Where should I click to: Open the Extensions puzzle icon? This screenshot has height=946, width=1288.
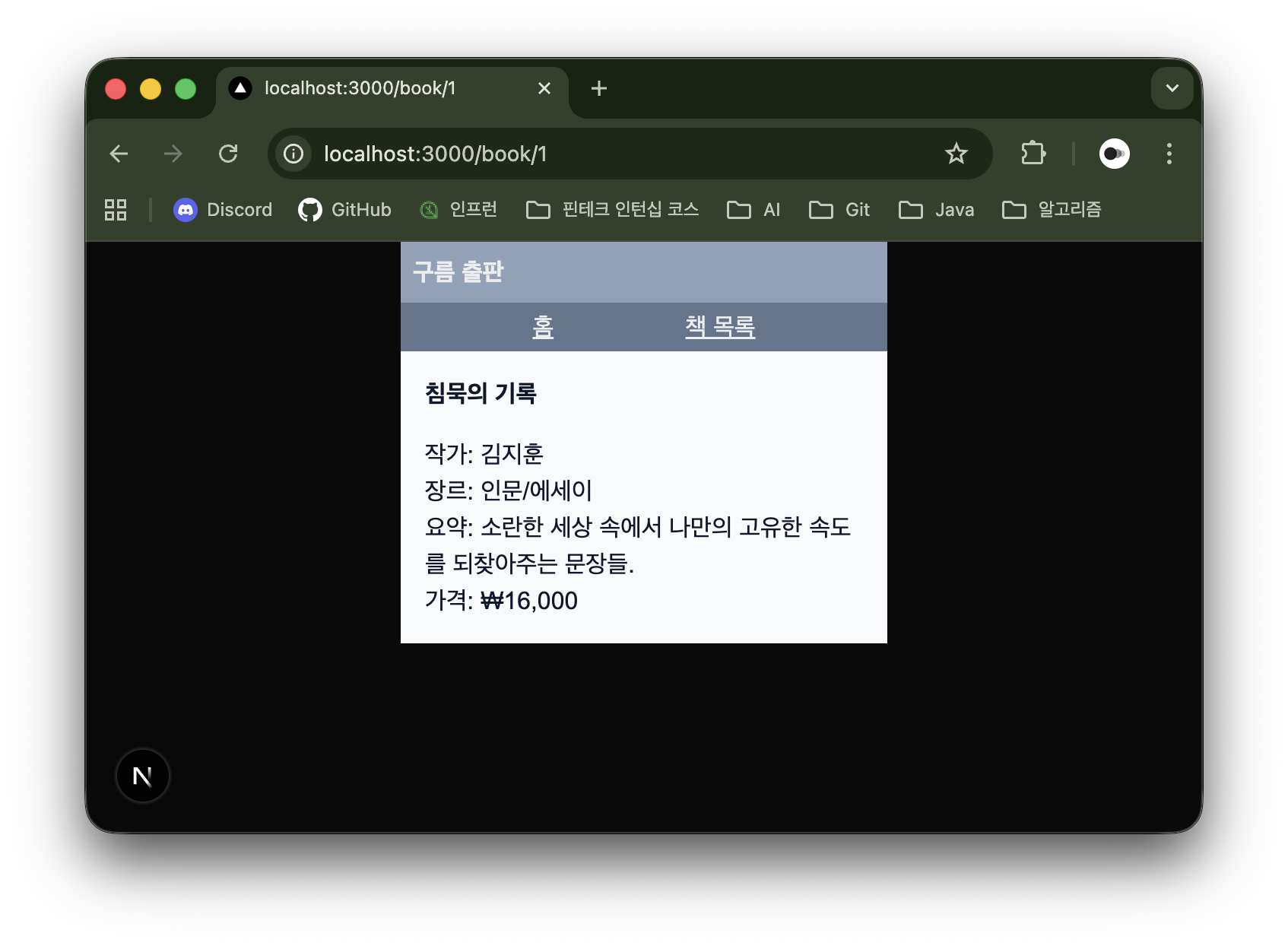coord(1033,154)
